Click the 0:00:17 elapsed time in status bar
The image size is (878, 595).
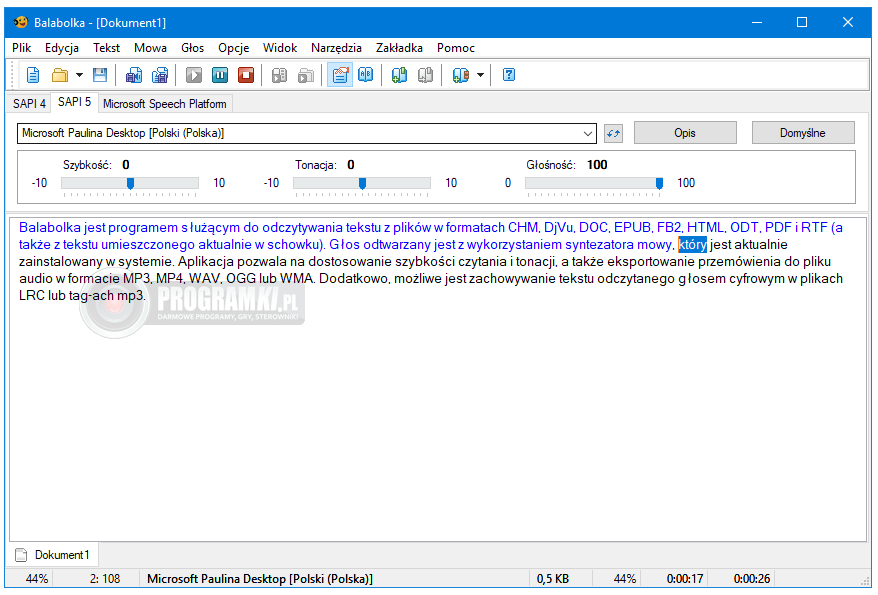[x=685, y=579]
